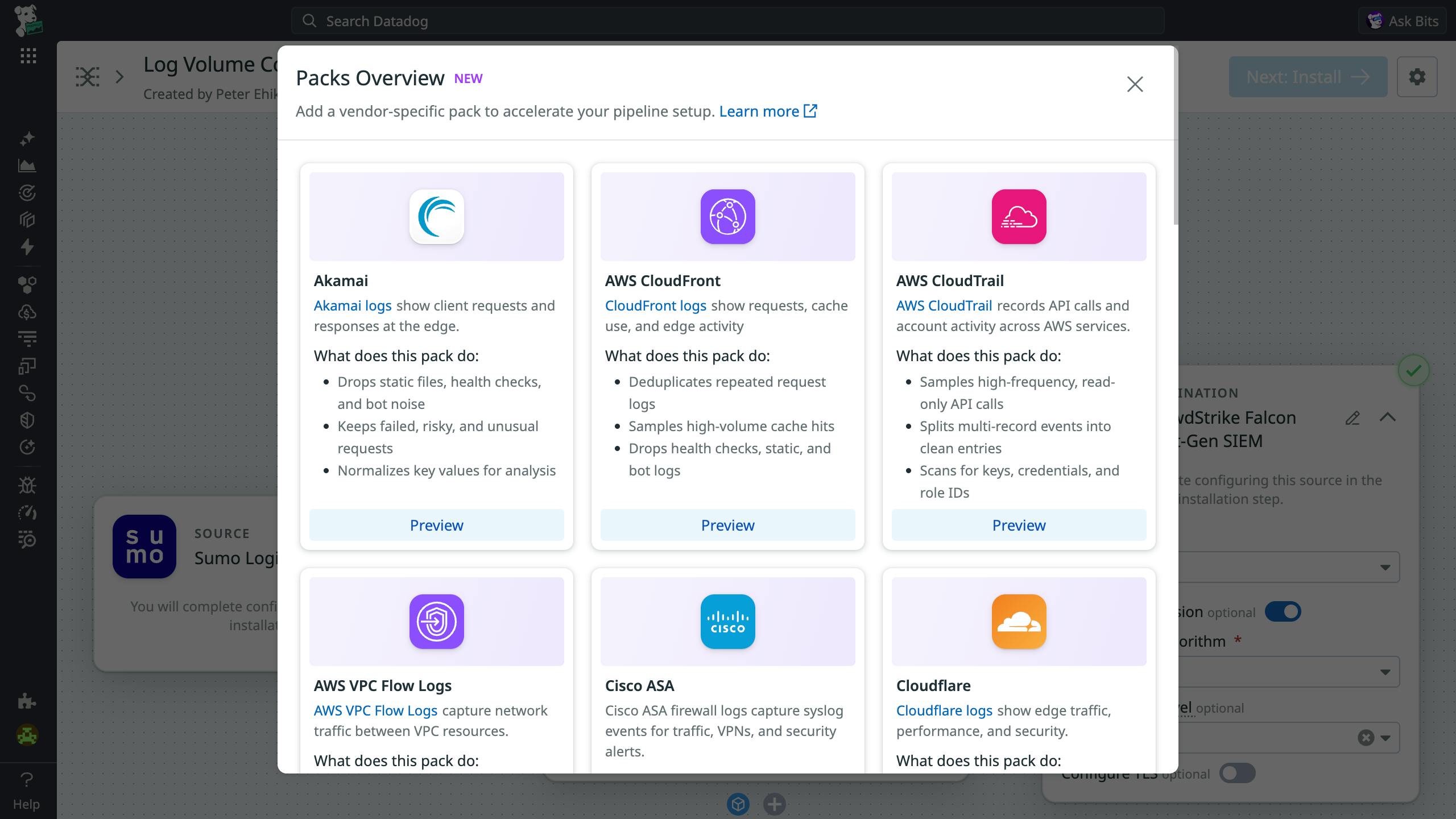The width and height of the screenshot is (1456, 819).
Task: Collapse the destination panel chevron
Action: coord(1388,417)
